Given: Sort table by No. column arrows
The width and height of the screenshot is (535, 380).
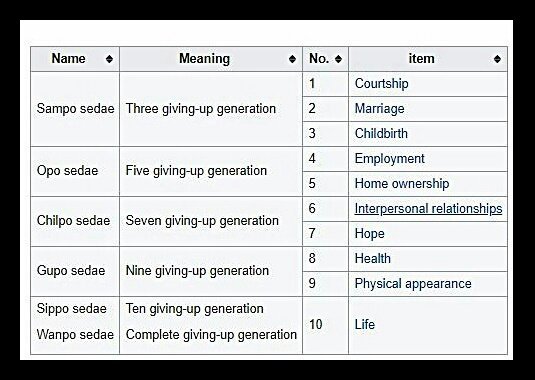Looking at the screenshot, I should pos(338,59).
